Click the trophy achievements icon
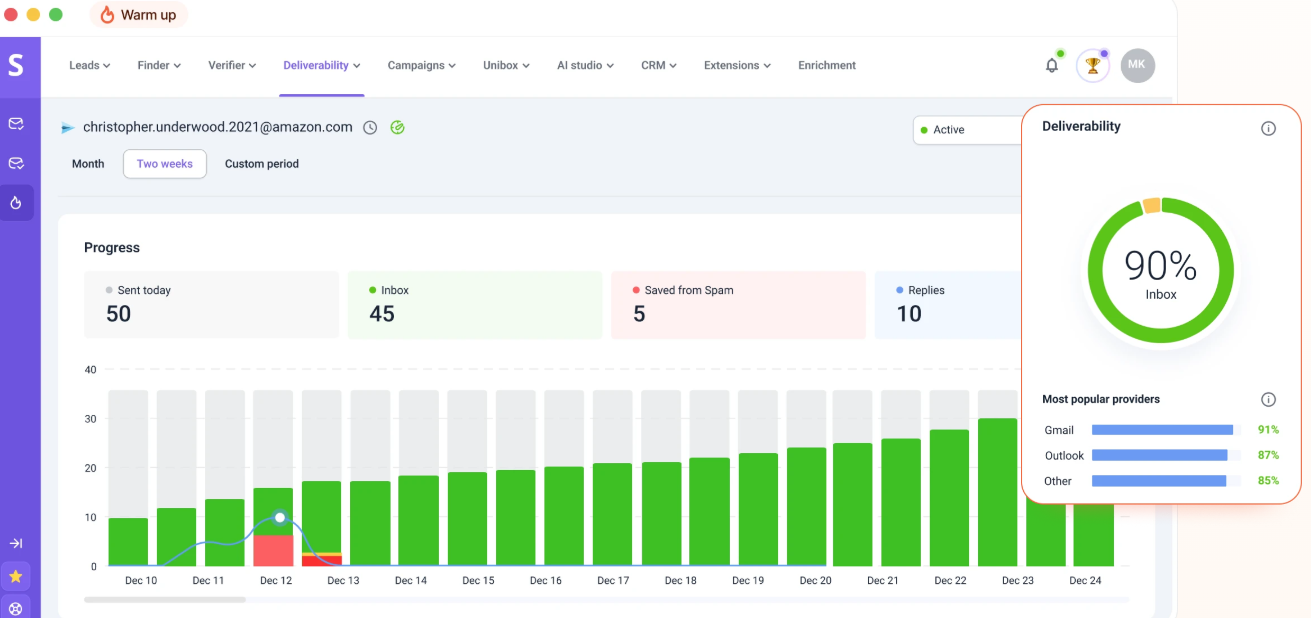Viewport: 1311px width, 618px height. point(1093,66)
